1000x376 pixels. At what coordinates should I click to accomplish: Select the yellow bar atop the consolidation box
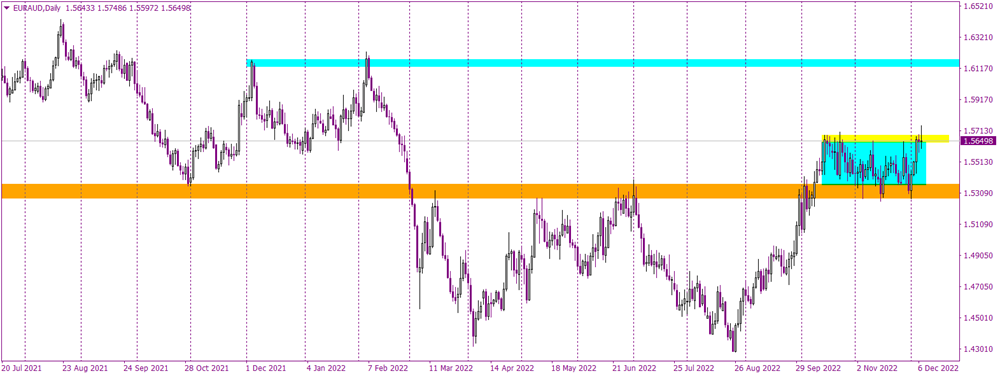coord(886,138)
